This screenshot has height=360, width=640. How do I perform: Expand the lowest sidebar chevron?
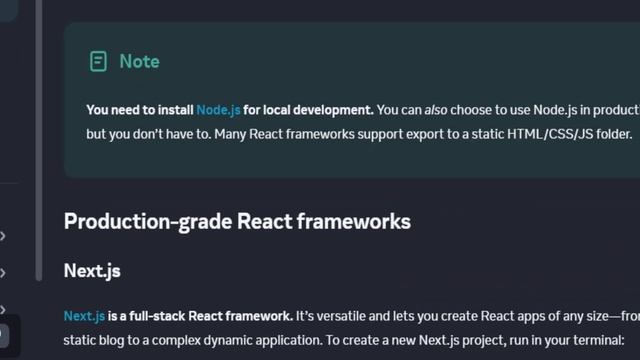[3, 309]
